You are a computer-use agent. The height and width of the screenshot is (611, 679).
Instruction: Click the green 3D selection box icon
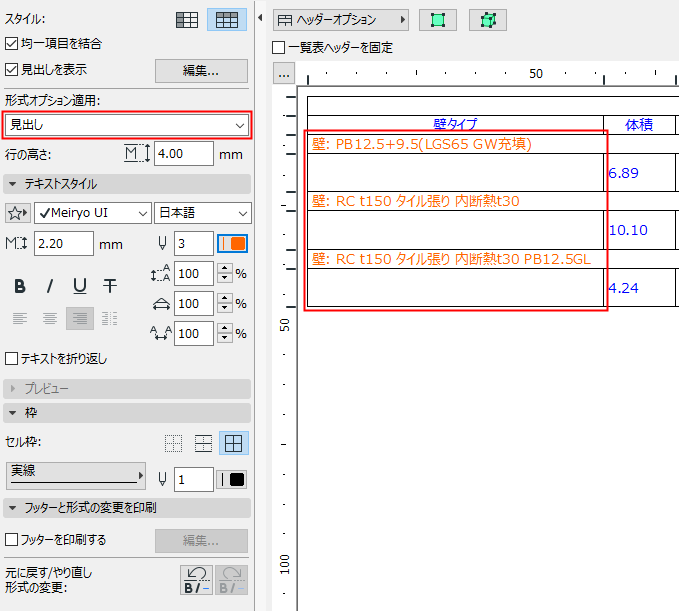[488, 20]
